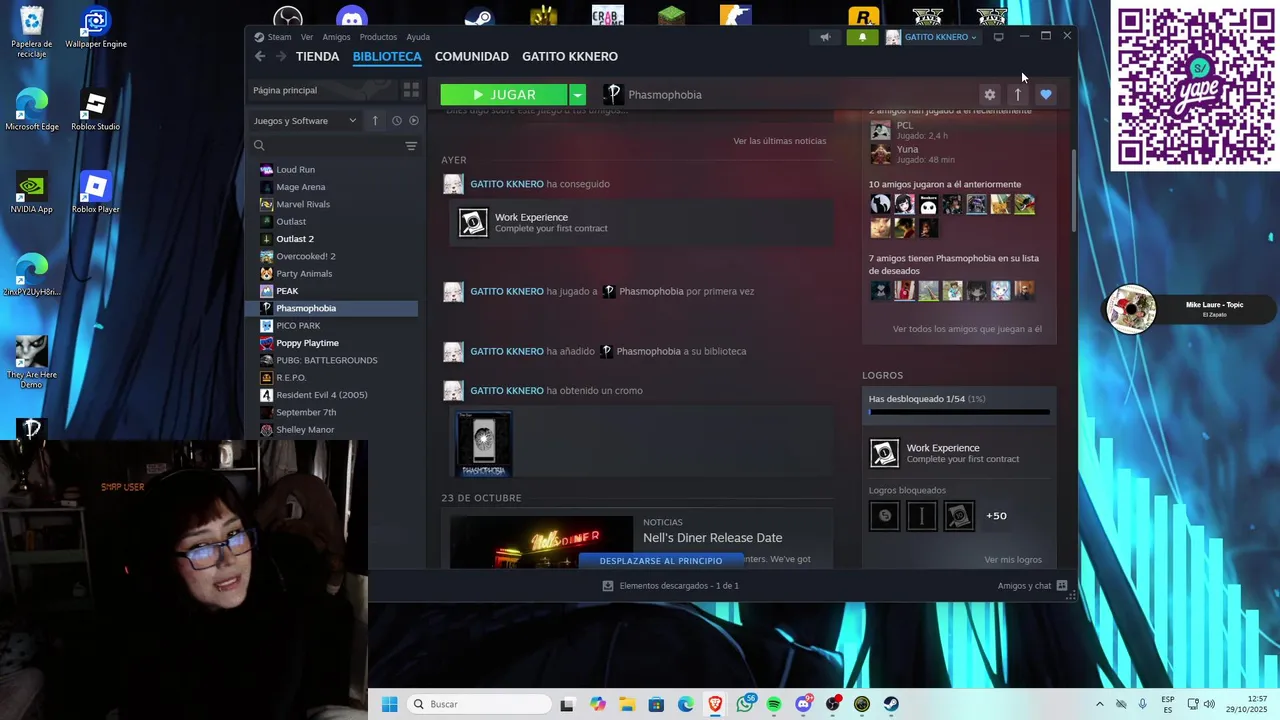1280x720 pixels.
Task: Click the heart favorite icon for Phasmophobia
Action: [1046, 94]
